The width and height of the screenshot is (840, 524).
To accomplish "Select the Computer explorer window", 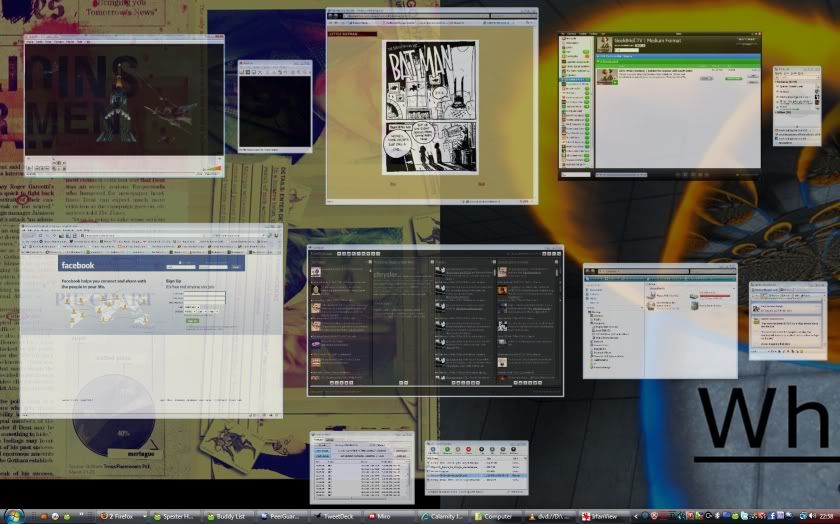I will (x=660, y=321).
